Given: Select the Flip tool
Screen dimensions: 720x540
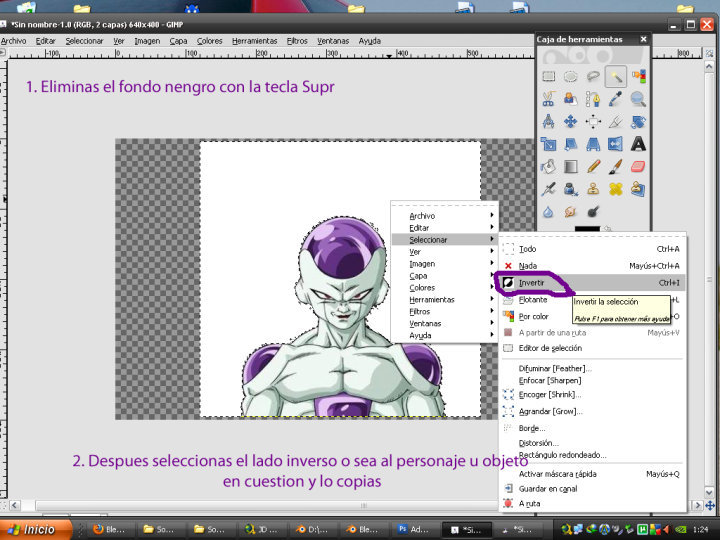Looking at the screenshot, I should click(x=616, y=144).
